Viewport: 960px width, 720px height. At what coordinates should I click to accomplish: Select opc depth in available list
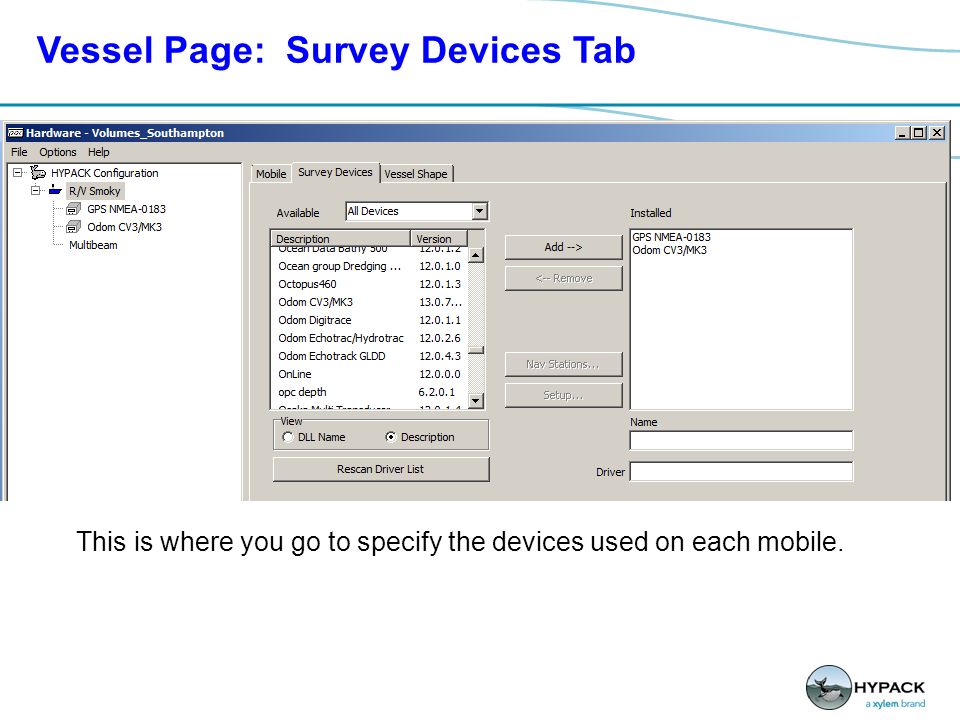(370, 392)
